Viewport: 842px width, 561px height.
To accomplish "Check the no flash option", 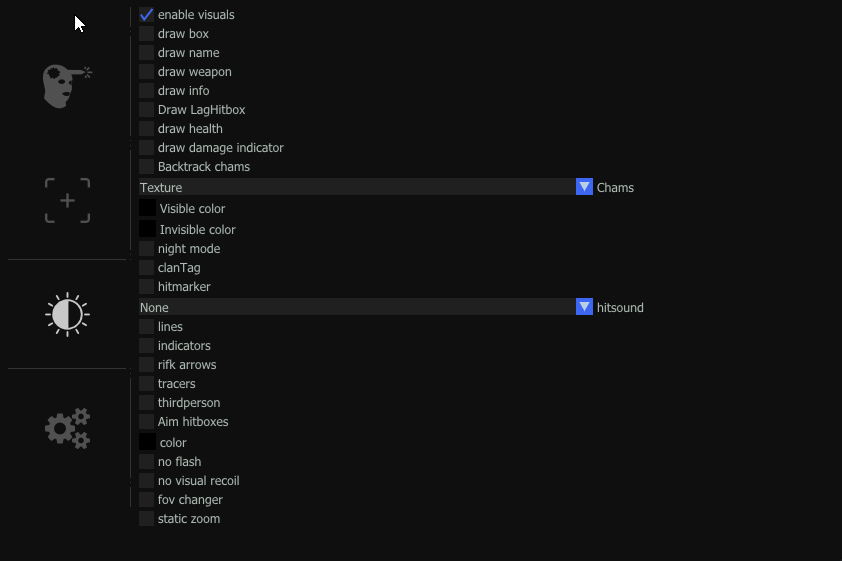I will pos(147,462).
